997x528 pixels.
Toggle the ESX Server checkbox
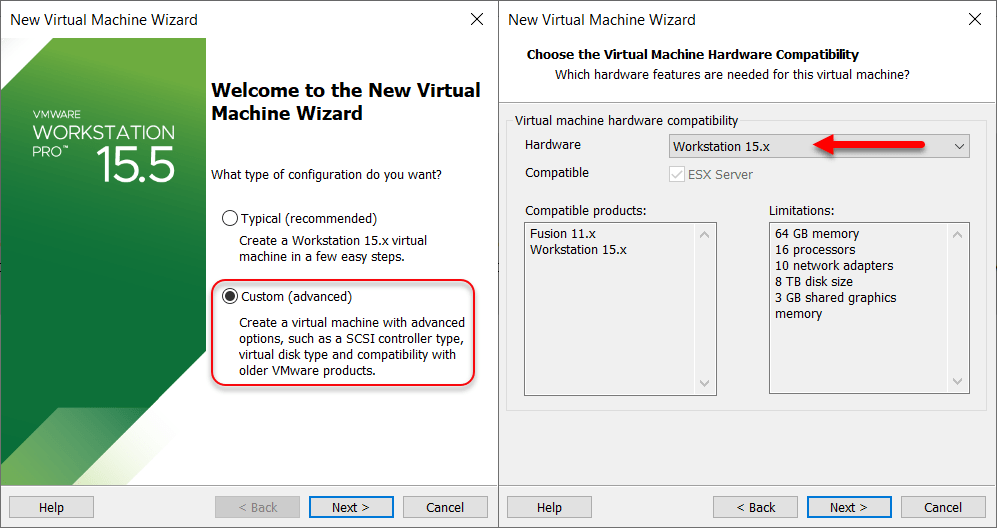(x=677, y=174)
